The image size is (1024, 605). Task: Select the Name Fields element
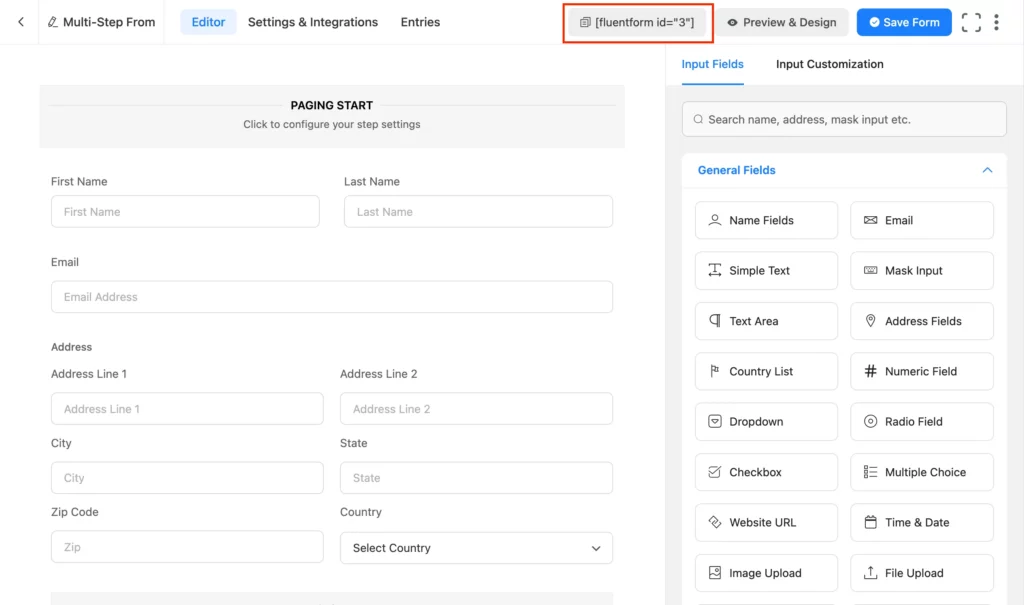coord(766,220)
